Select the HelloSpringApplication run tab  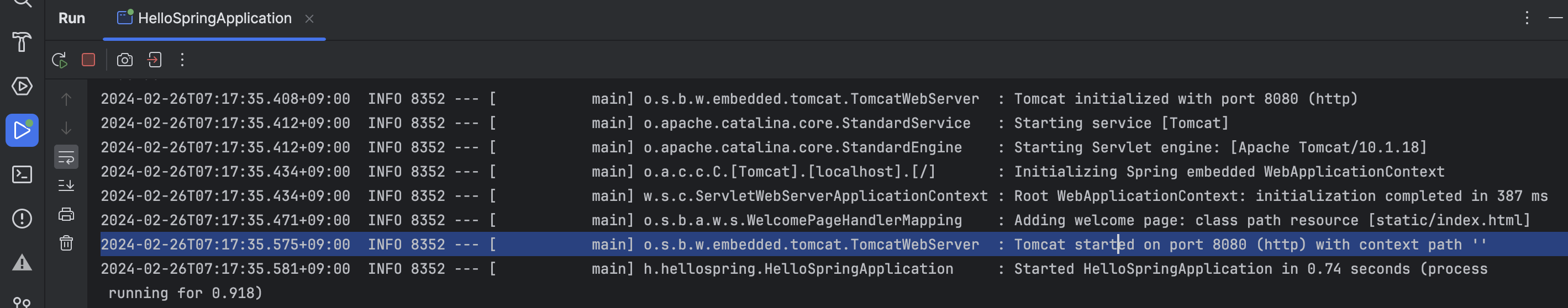tap(205, 18)
